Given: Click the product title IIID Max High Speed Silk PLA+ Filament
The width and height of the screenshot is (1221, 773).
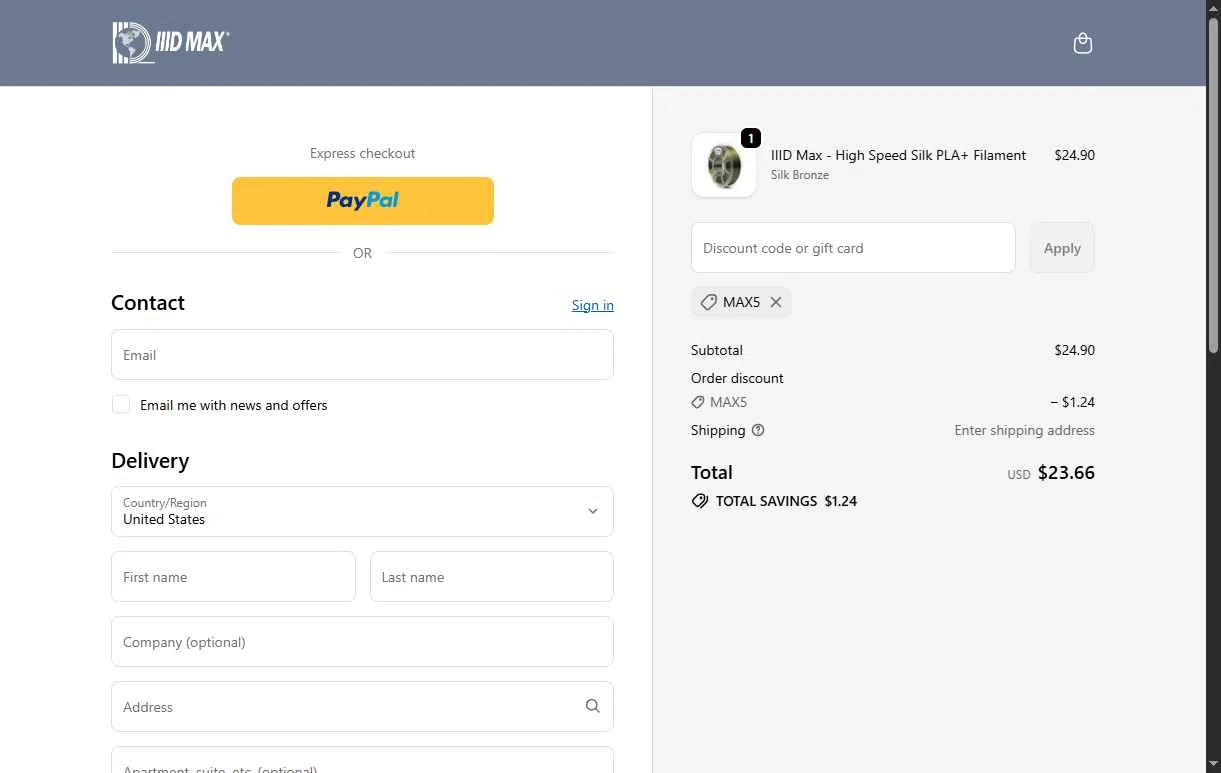Looking at the screenshot, I should click(898, 155).
